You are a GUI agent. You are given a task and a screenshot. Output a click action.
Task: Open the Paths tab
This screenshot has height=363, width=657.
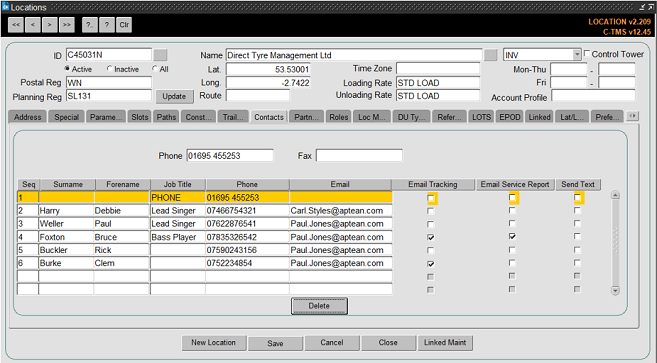click(x=166, y=117)
